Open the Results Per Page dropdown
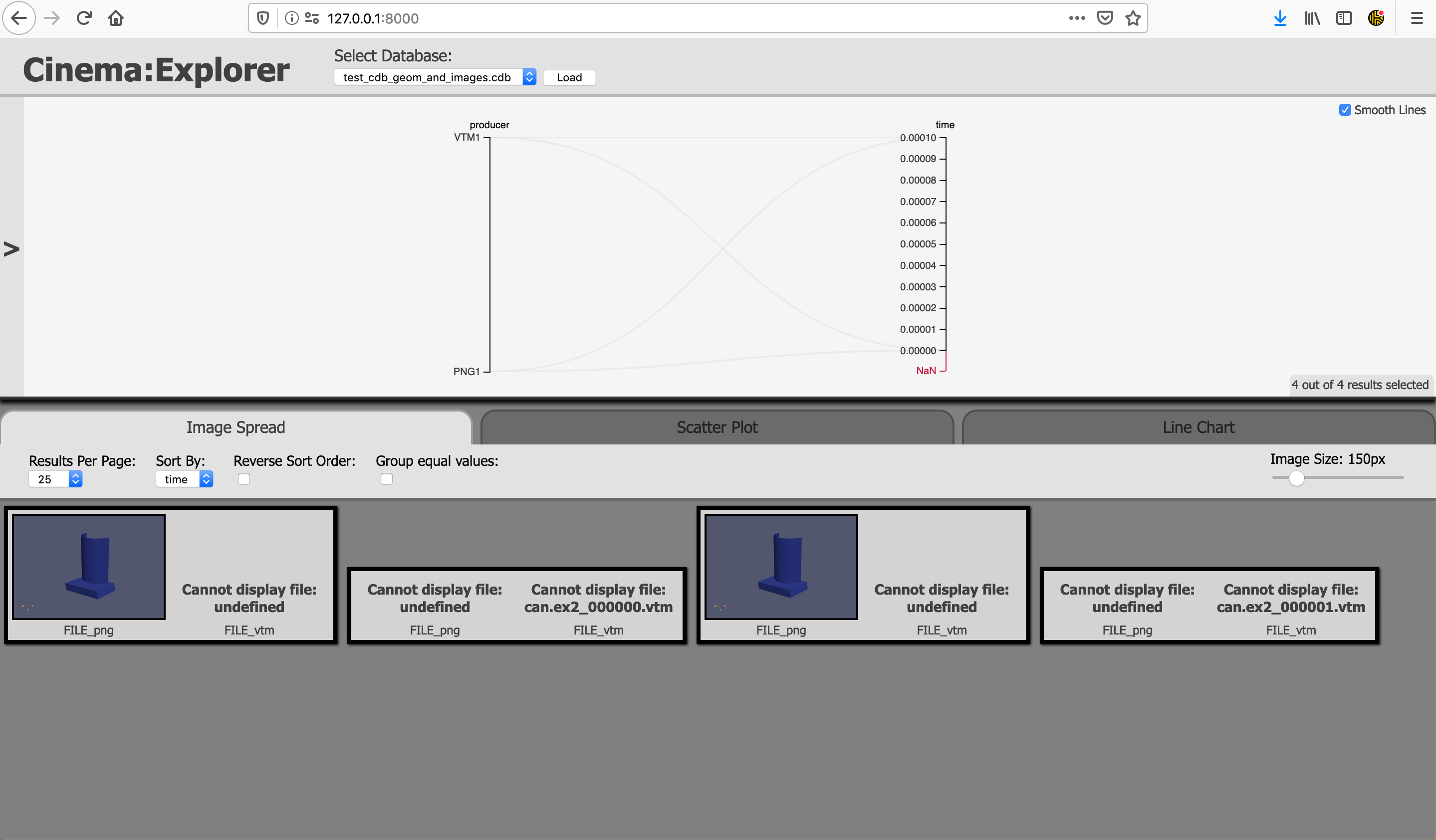Screen dimensions: 1436x840 tap(55, 479)
